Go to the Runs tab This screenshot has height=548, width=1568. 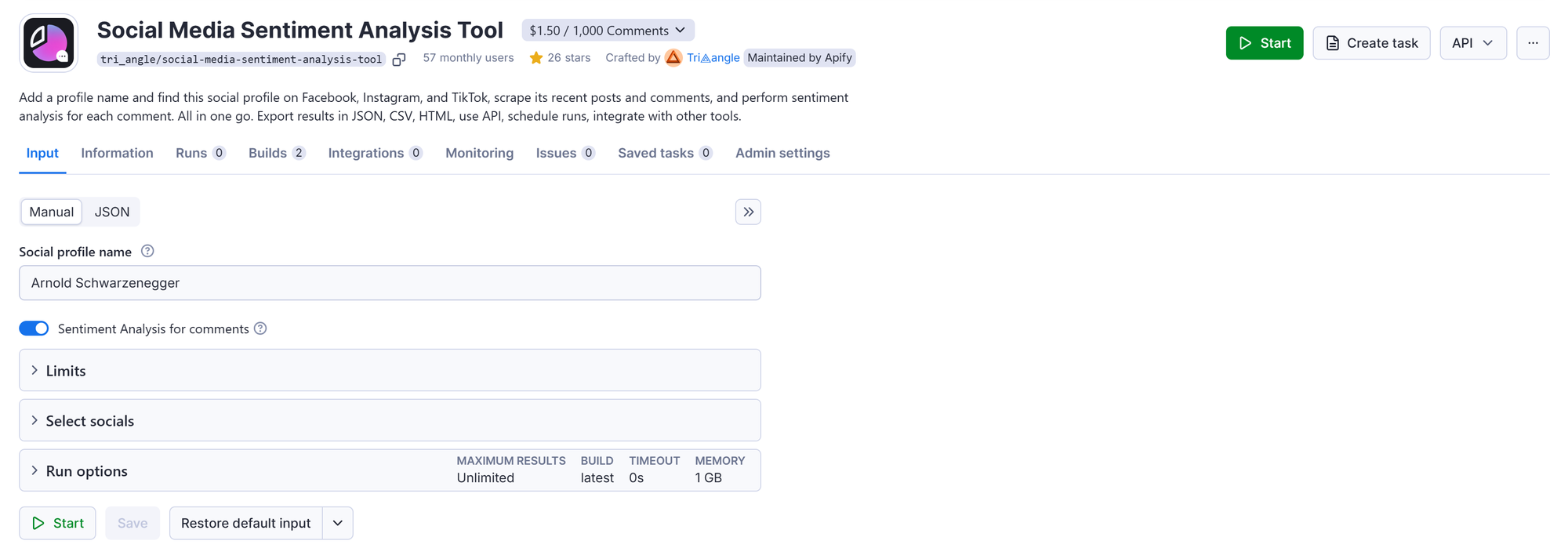point(201,153)
